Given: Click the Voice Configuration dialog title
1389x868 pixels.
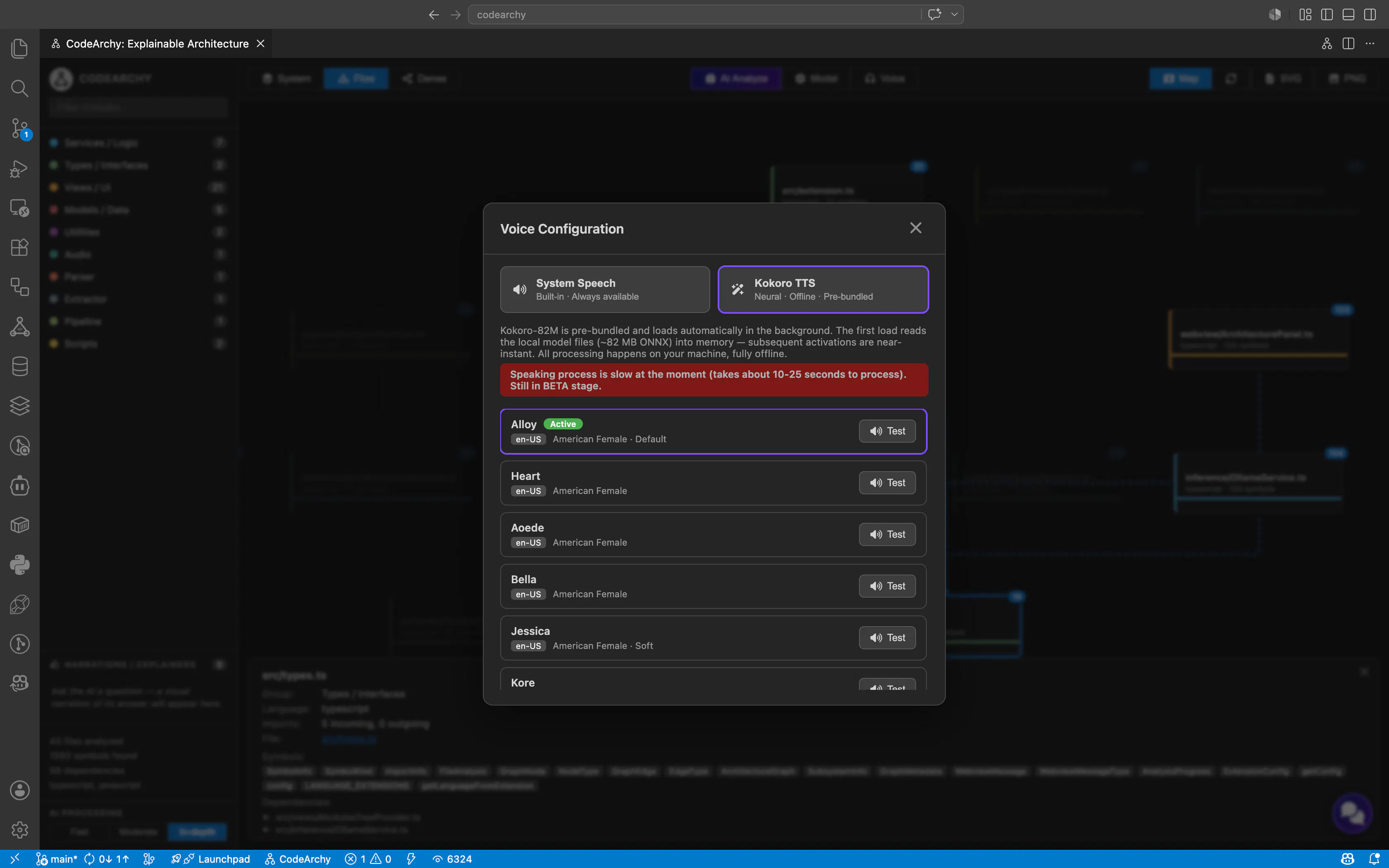Looking at the screenshot, I should point(562,229).
